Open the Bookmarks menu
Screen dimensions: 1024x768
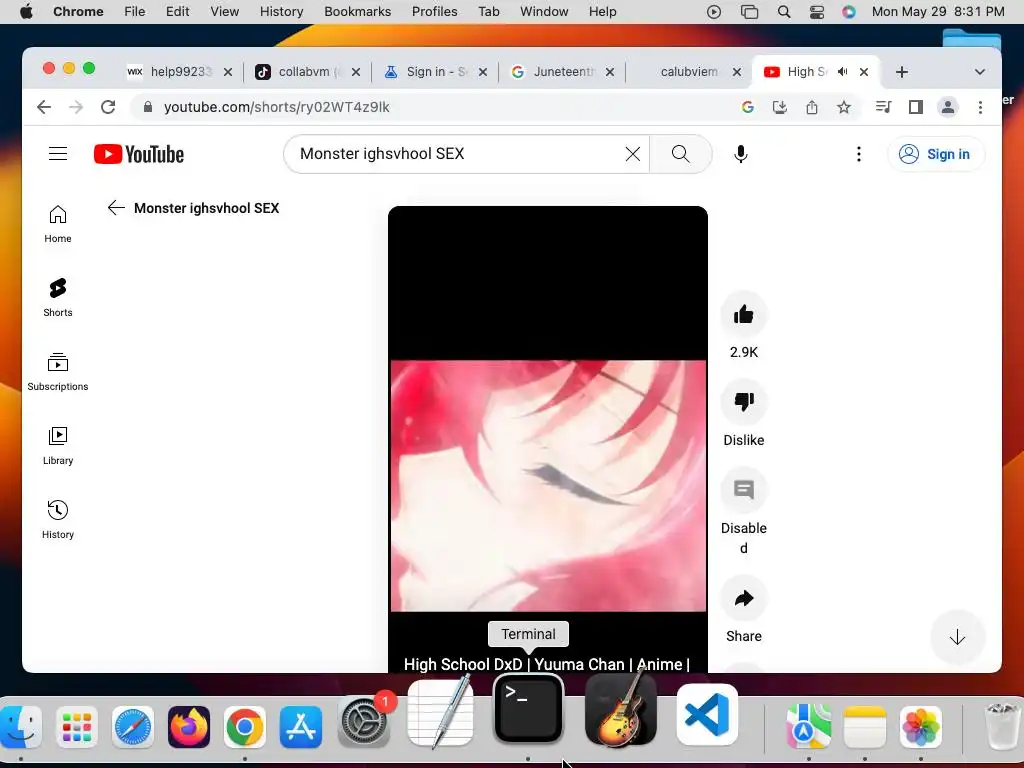(357, 12)
